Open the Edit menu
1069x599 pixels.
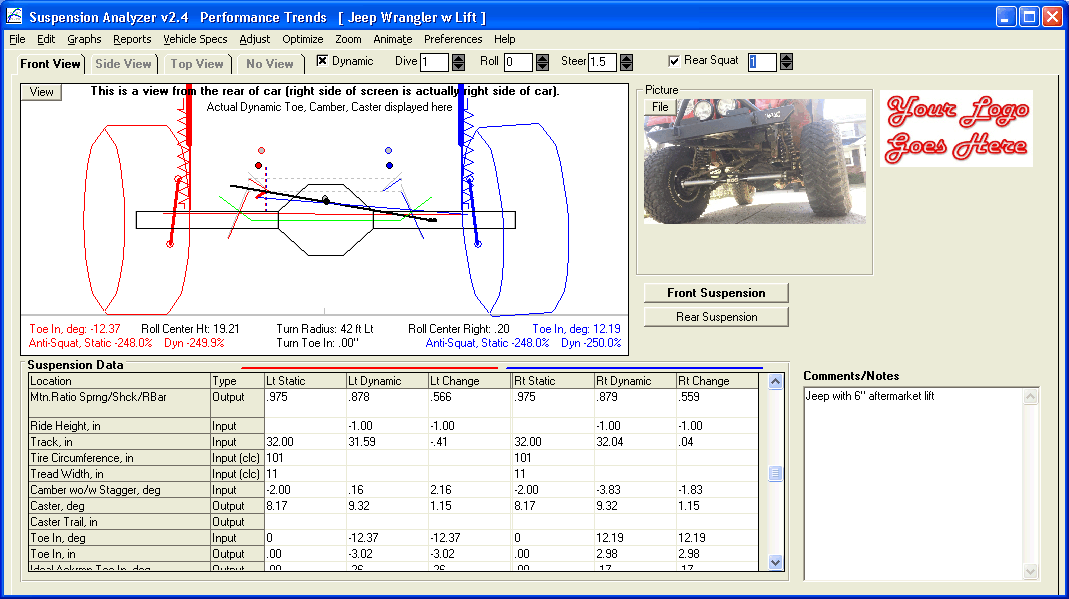click(46, 40)
